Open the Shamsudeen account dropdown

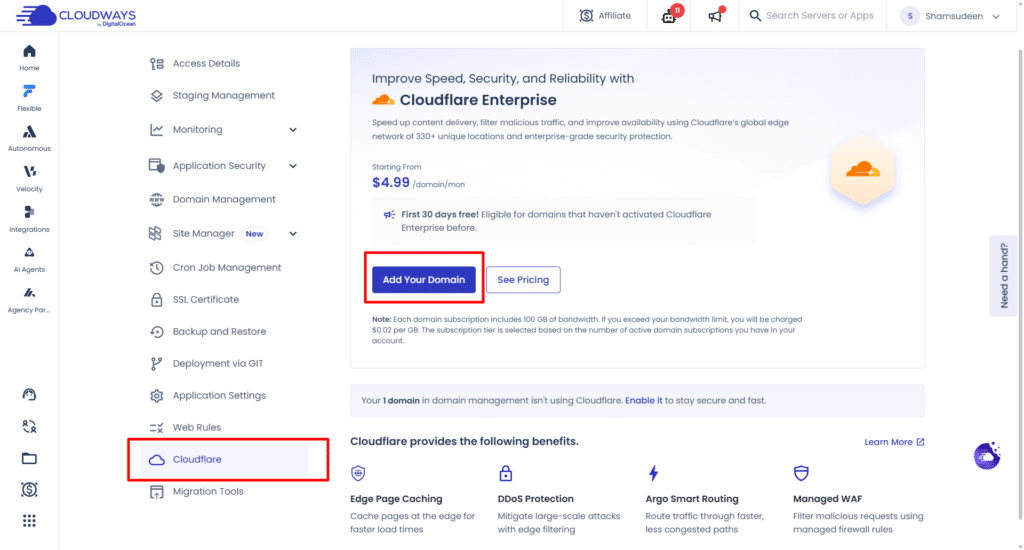pos(950,16)
